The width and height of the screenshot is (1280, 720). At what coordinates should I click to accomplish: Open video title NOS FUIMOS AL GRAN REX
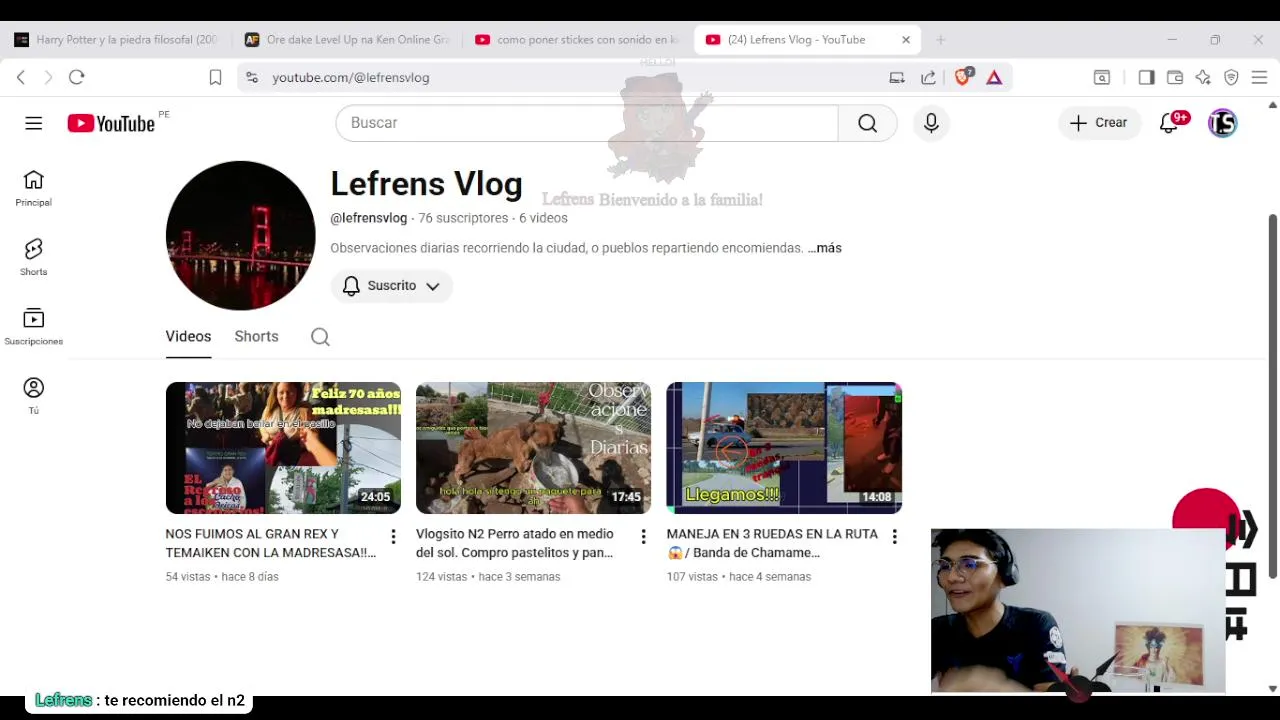click(x=271, y=543)
